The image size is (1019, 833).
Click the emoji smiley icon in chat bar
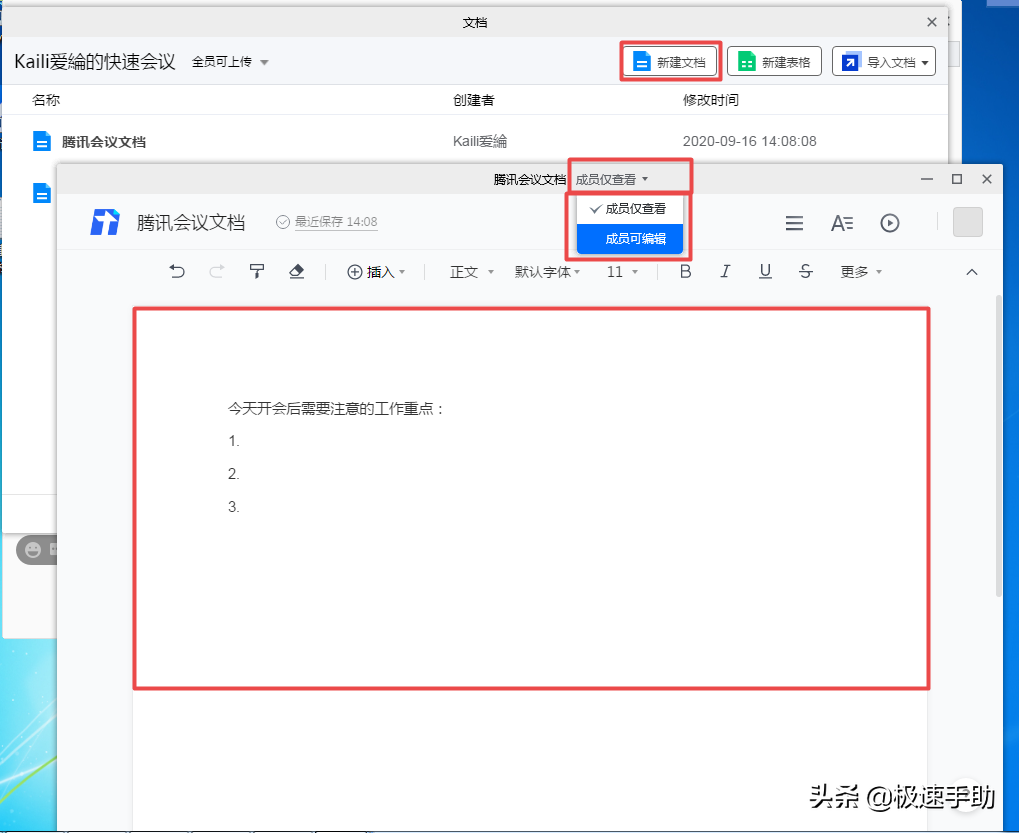33,550
